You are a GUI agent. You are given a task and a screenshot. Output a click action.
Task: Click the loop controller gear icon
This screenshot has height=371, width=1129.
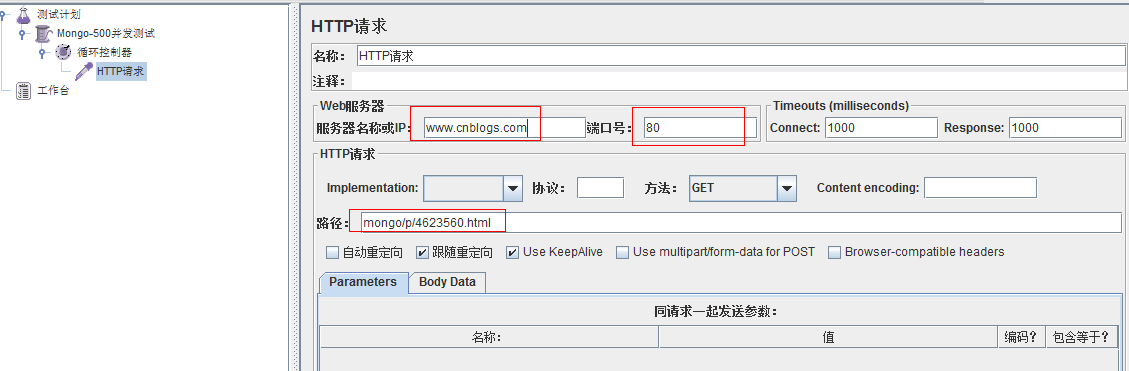63,52
